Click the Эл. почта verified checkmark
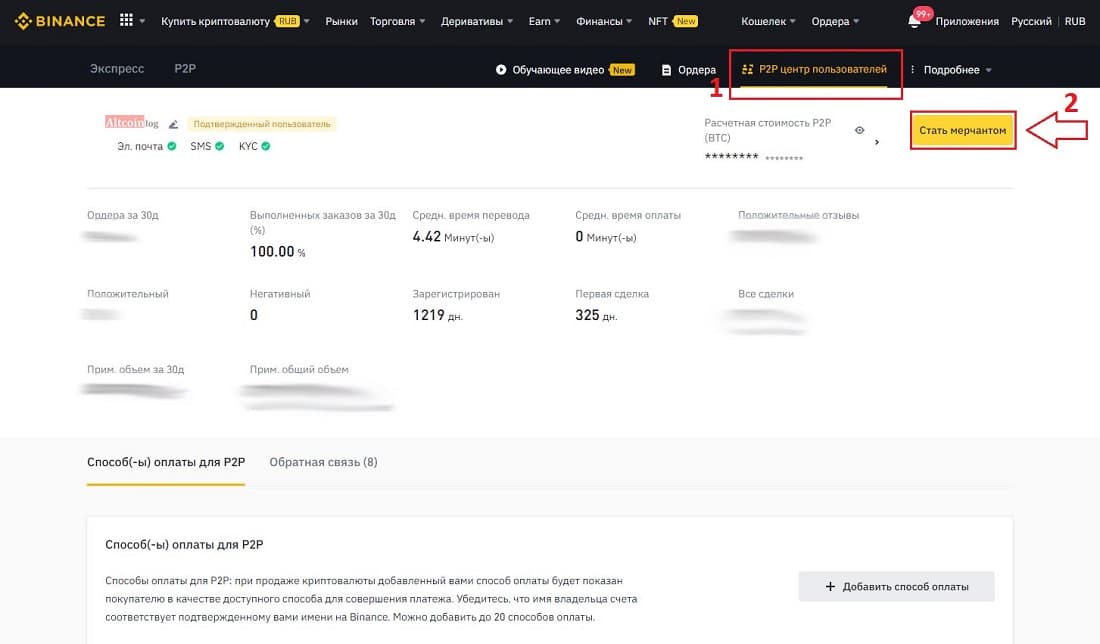Image resolution: width=1100 pixels, height=644 pixels. [x=172, y=146]
